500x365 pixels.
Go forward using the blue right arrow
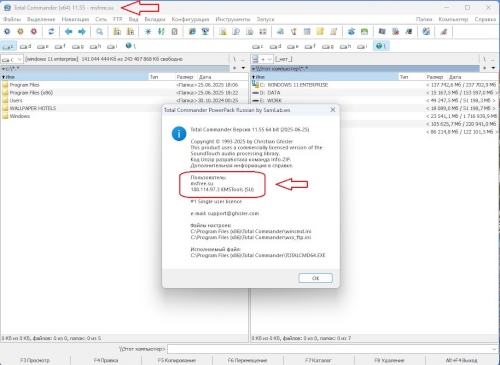(x=82, y=32)
